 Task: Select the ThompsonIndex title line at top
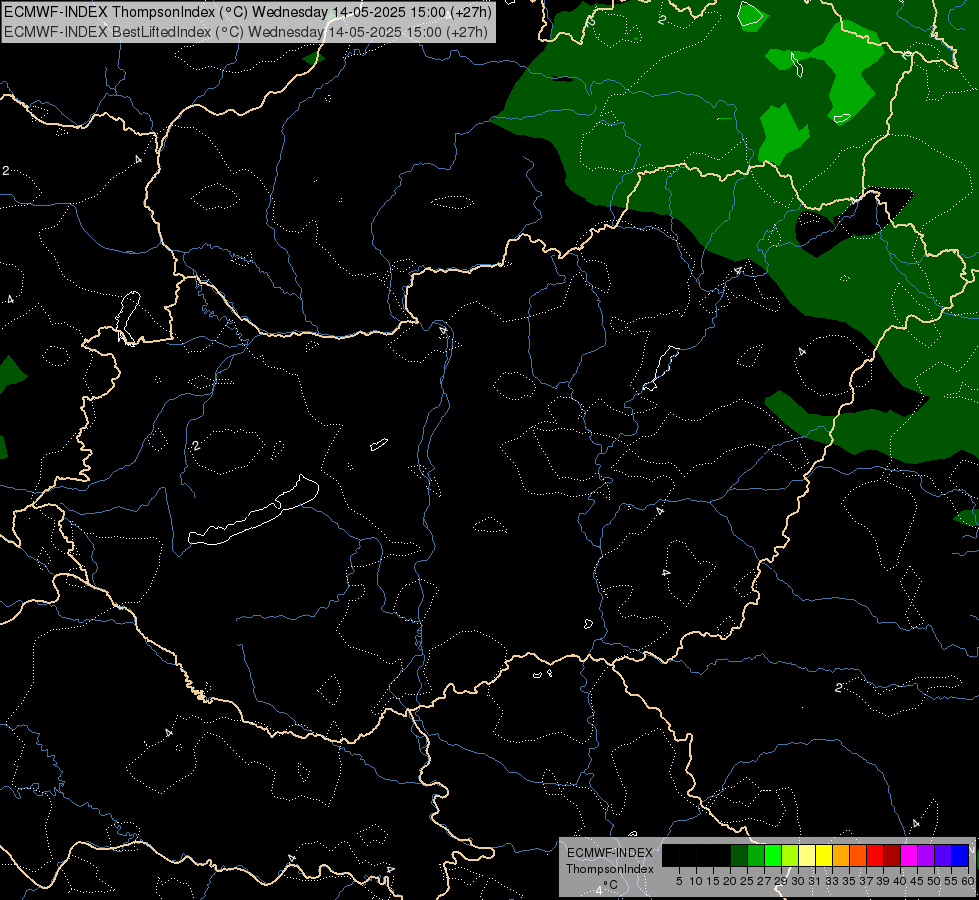coord(248,12)
